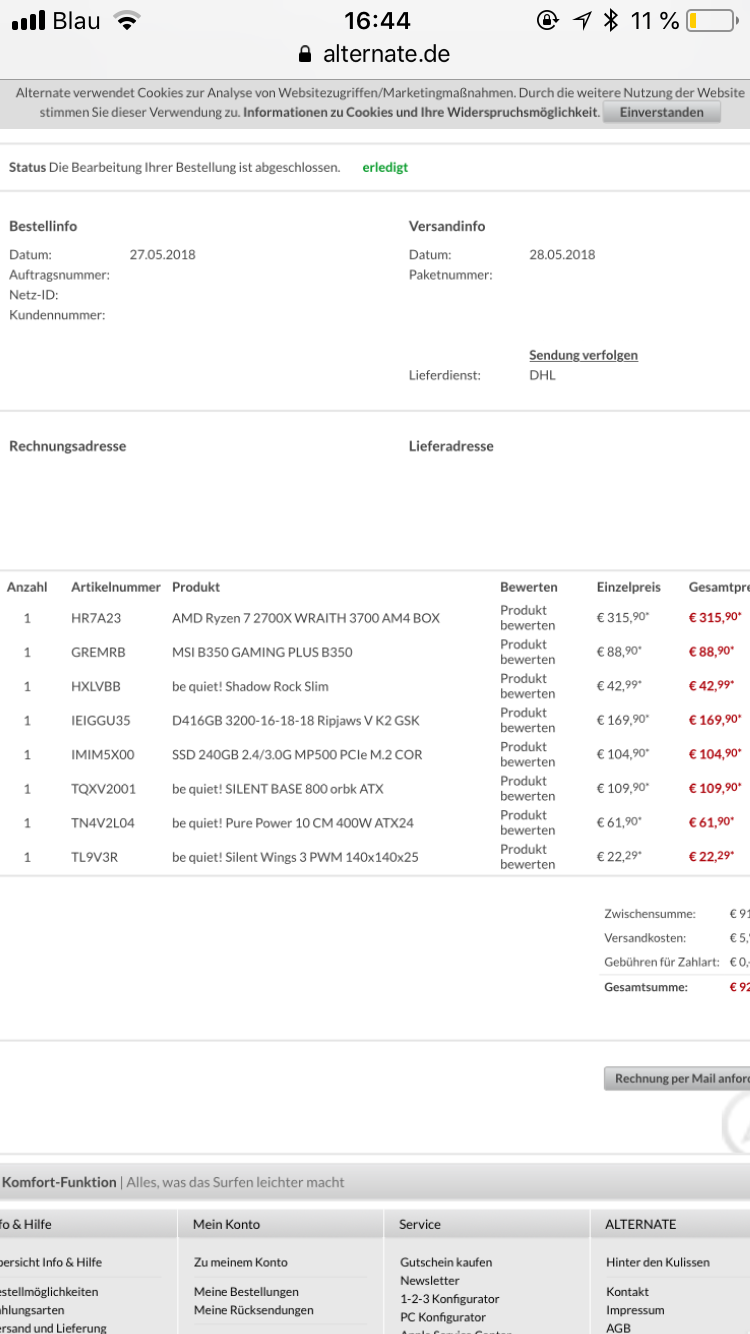The width and height of the screenshot is (750, 1334).
Task: Select article number TL9V3R
Action: (96, 856)
